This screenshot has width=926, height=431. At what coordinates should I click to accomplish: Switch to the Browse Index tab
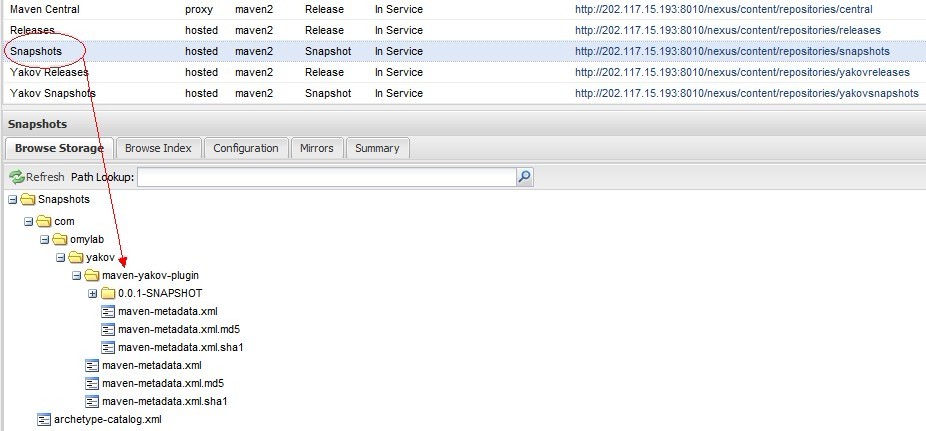pos(158,148)
